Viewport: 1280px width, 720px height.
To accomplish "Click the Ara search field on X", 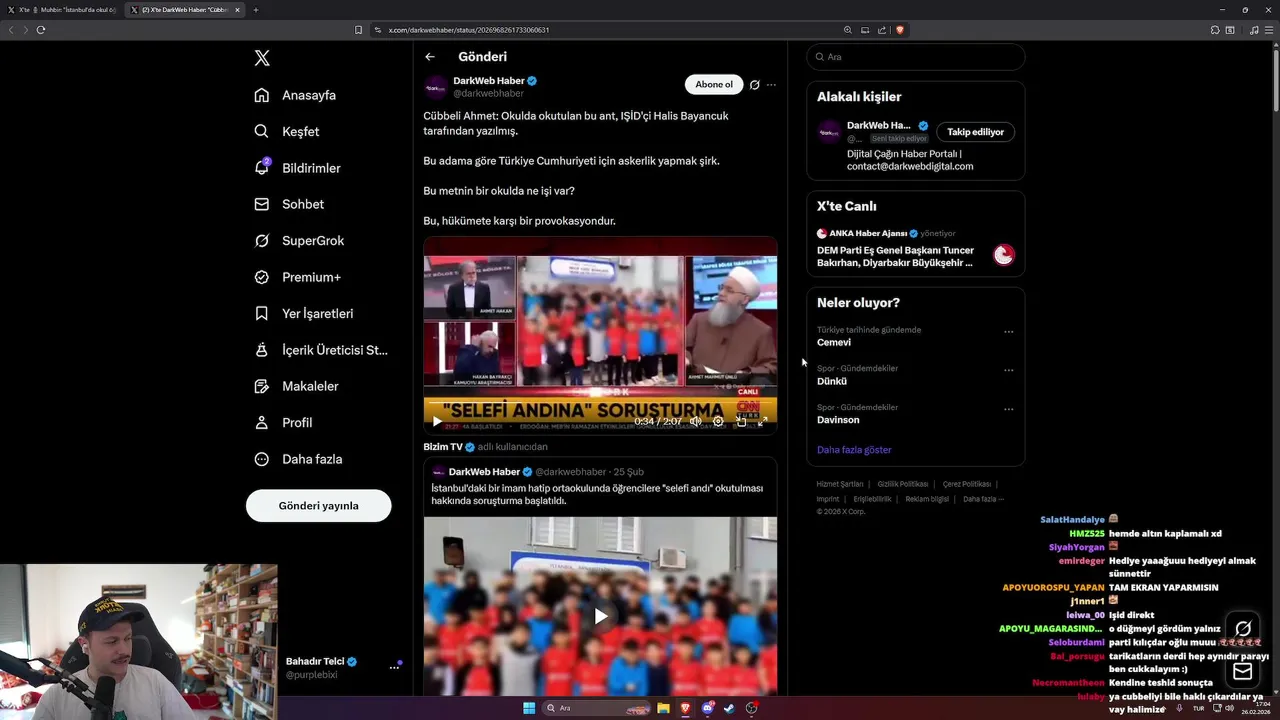I will pyautogui.click(x=915, y=57).
